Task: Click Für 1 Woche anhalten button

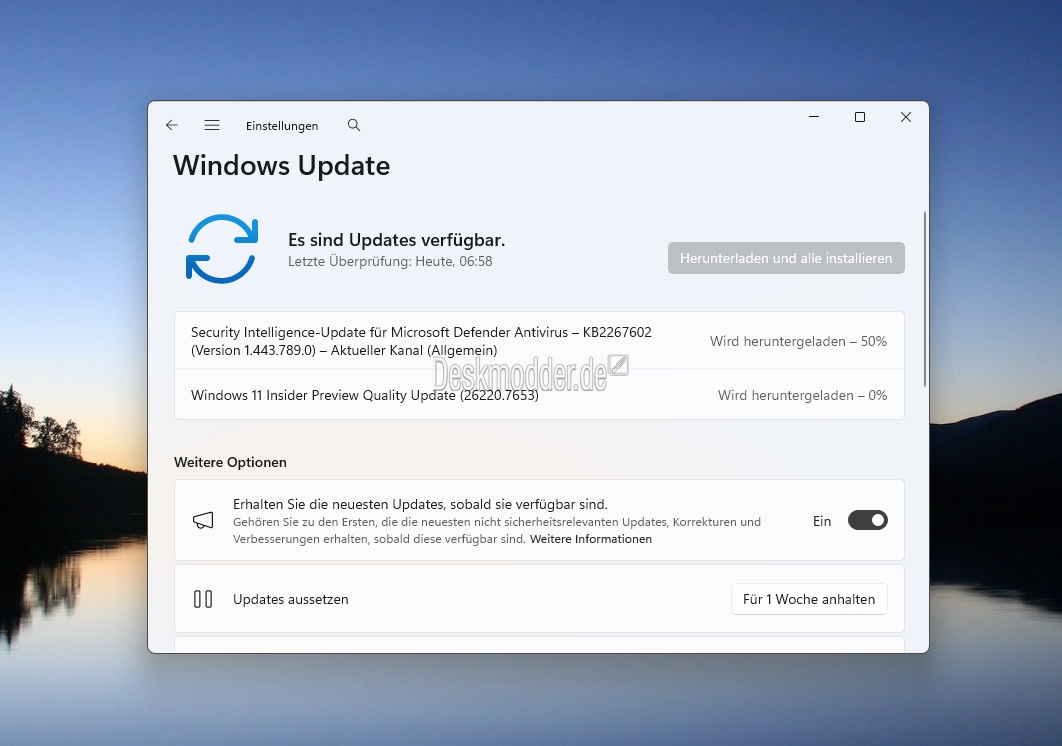Action: [808, 599]
